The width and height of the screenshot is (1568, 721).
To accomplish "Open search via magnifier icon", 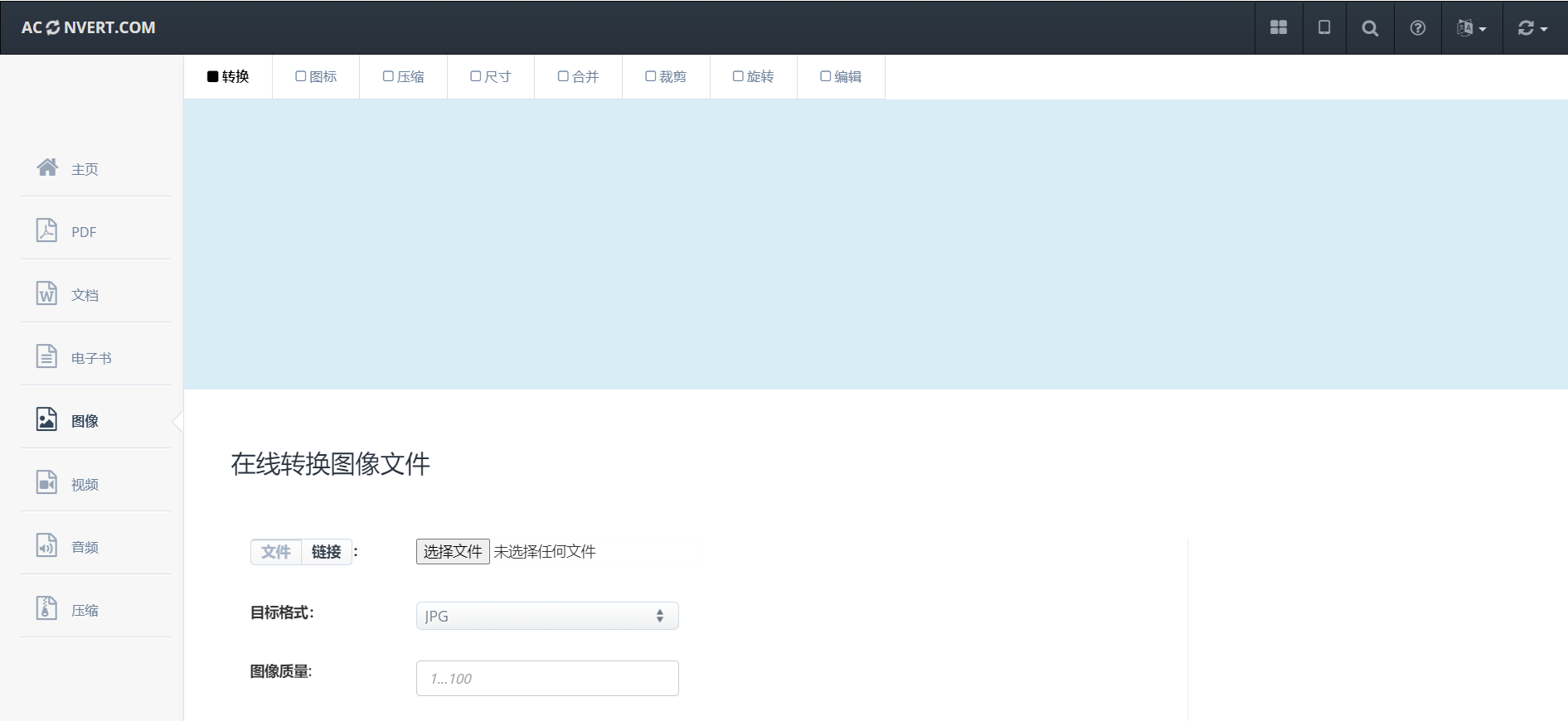I will tap(1370, 28).
